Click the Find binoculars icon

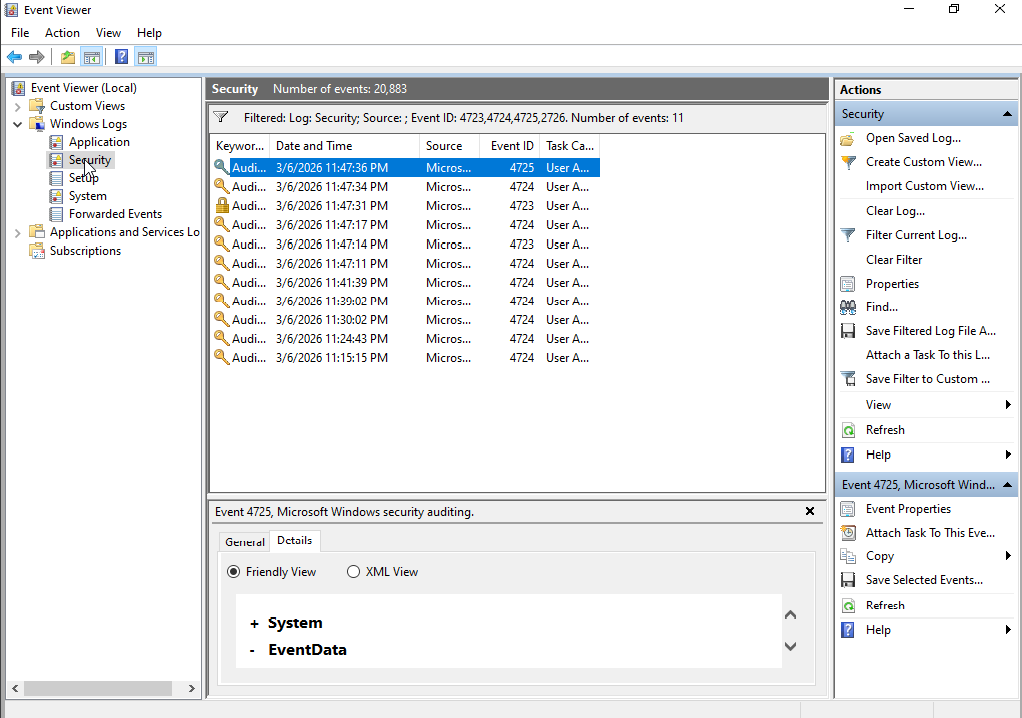tap(848, 307)
